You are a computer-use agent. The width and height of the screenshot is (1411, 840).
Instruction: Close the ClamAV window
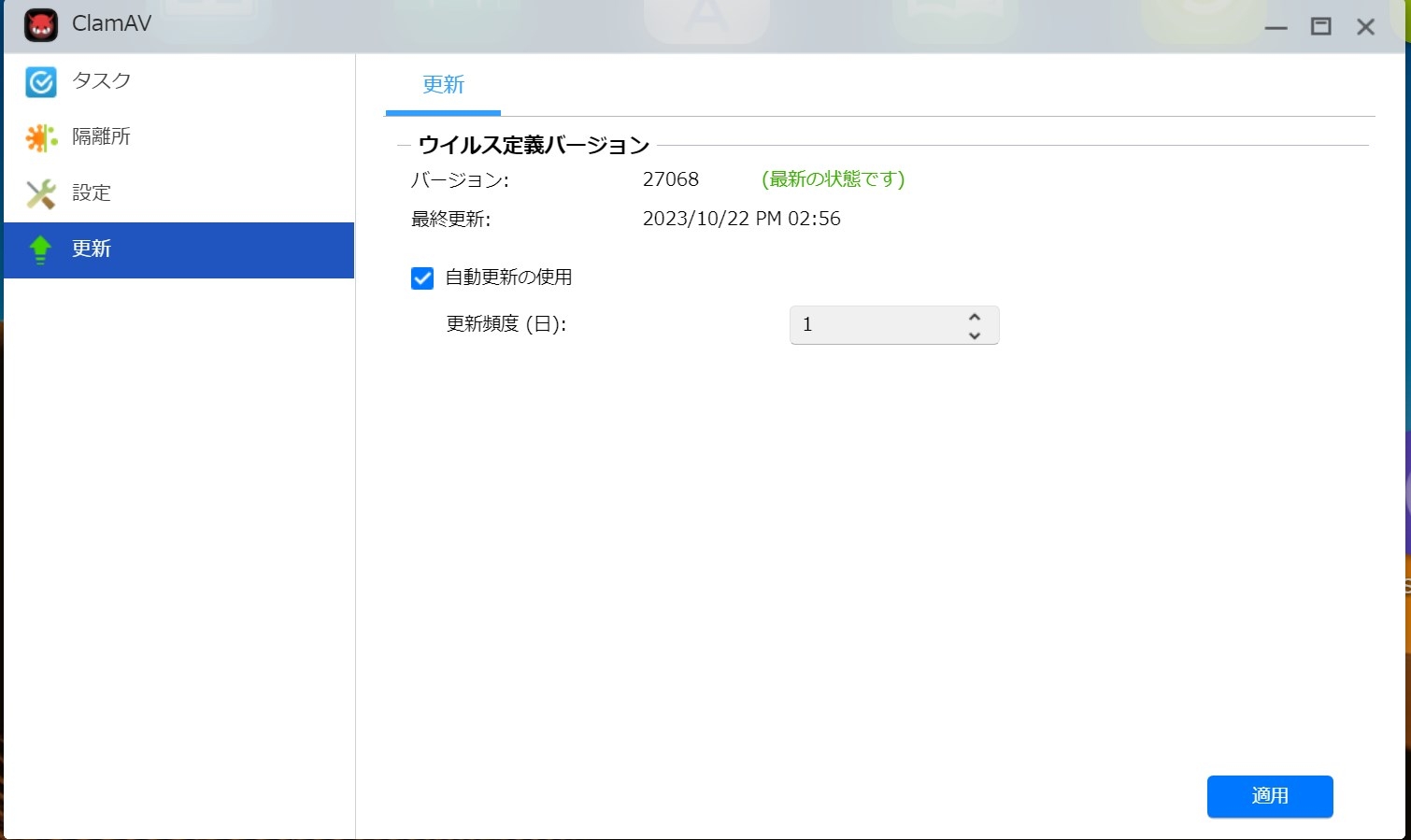point(1365,27)
